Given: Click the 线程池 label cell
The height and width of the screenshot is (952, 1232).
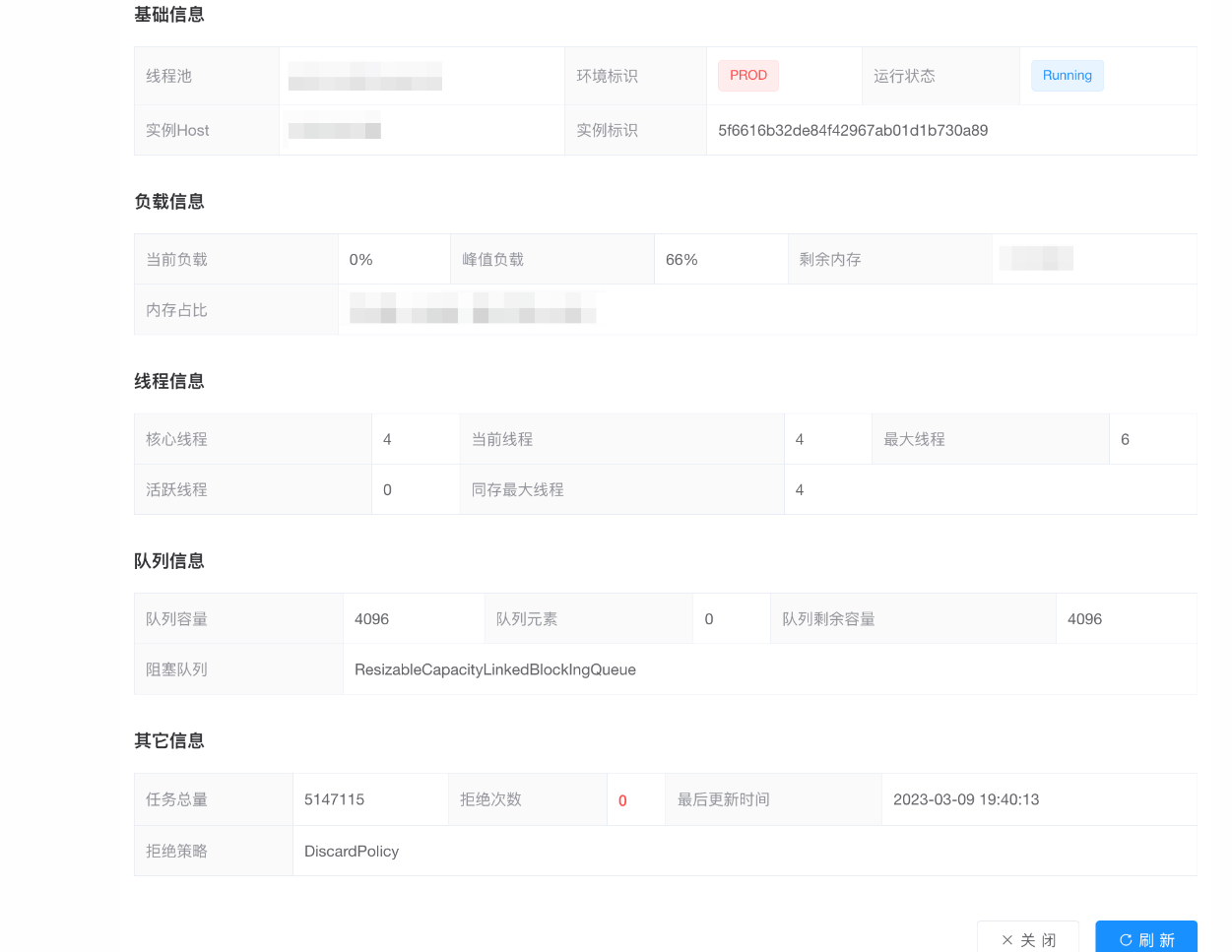Looking at the screenshot, I should 169,77.
